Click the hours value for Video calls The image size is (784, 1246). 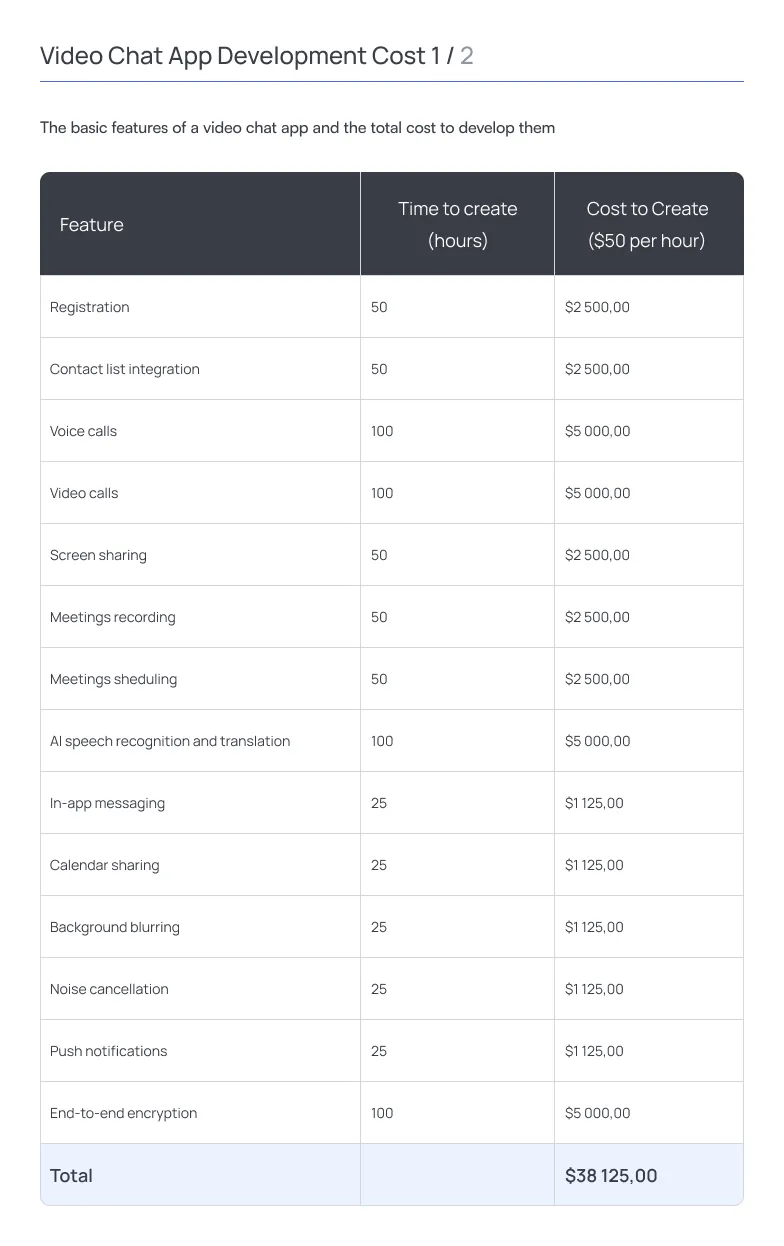(x=382, y=493)
